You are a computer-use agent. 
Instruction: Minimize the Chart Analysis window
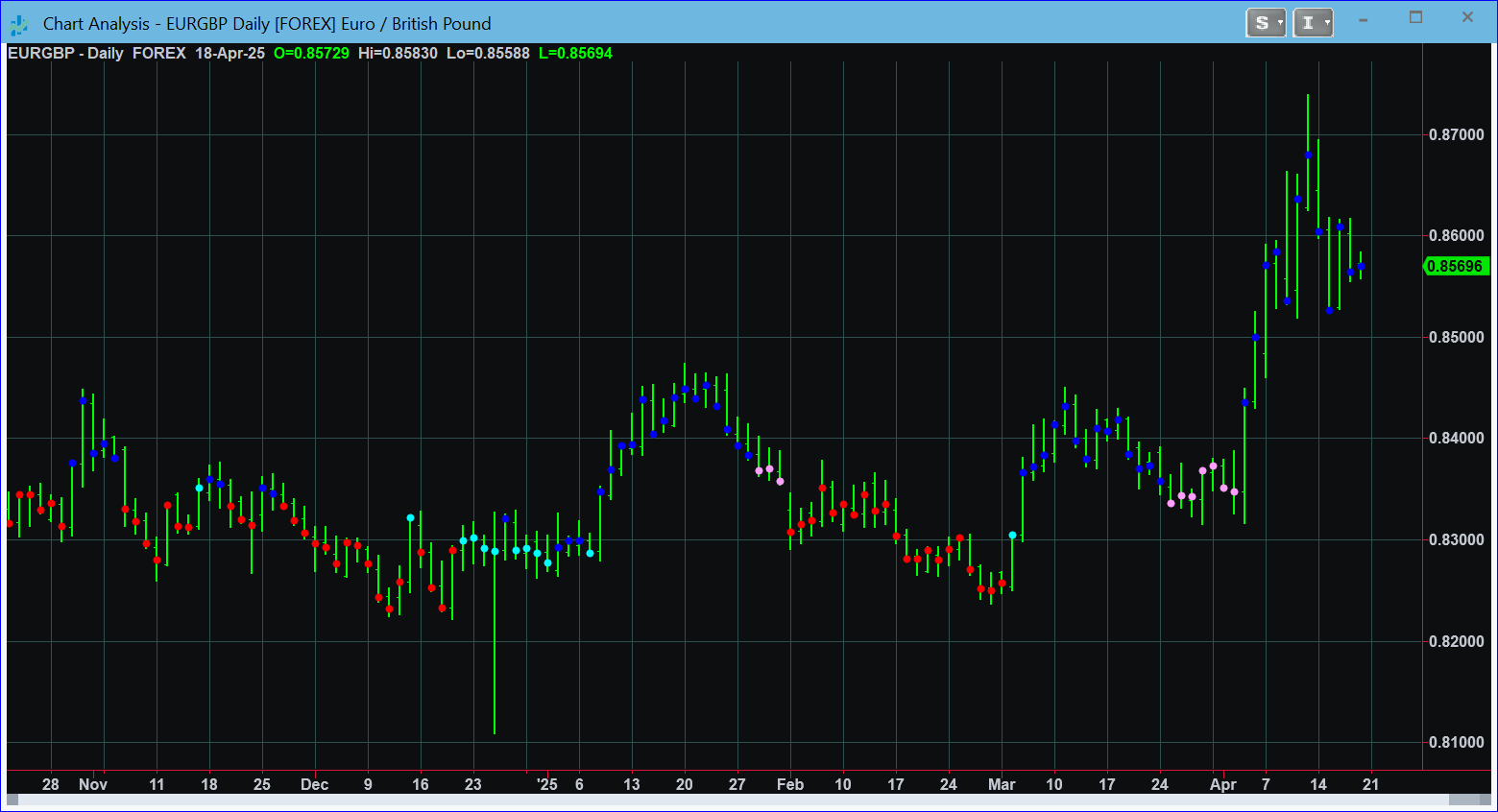pos(1364,19)
